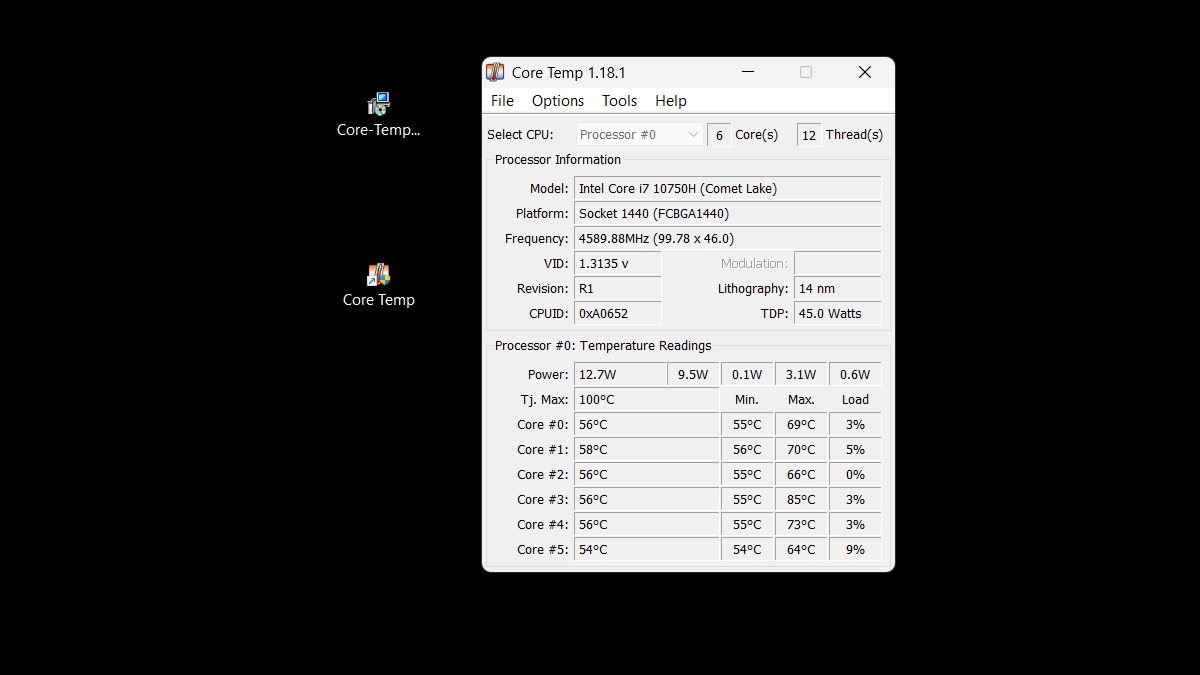Open the Options menu
Screen dimensions: 1200x675
coord(557,100)
